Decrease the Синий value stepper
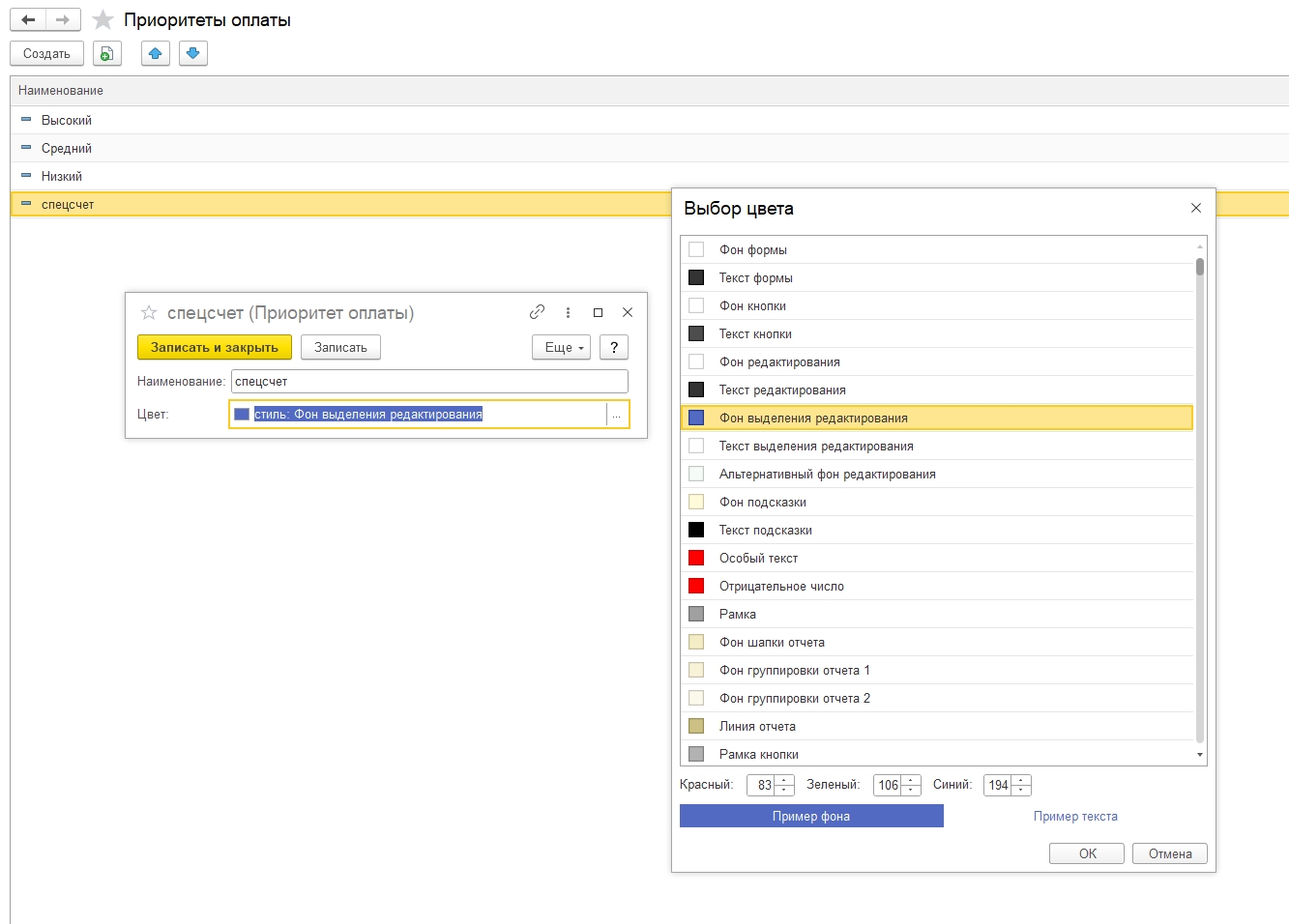 [1021, 790]
